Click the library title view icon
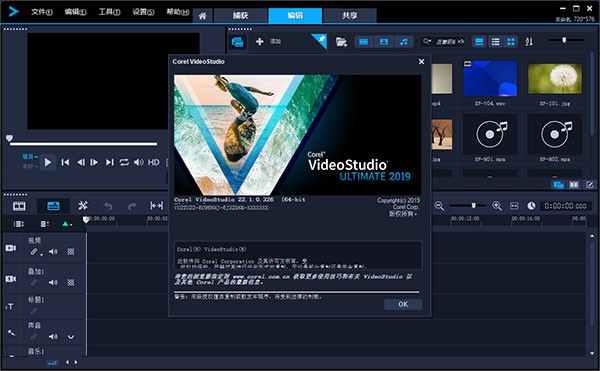 (479, 42)
